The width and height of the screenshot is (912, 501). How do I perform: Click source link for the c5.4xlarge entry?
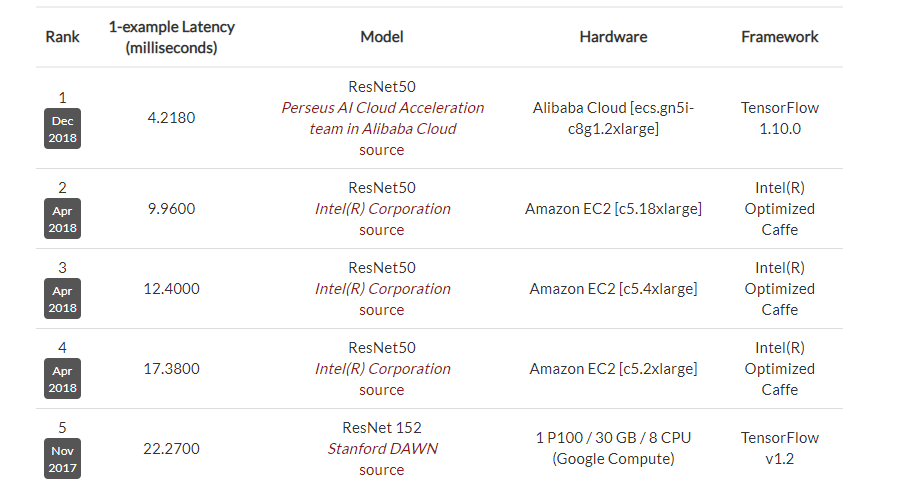[x=382, y=310]
